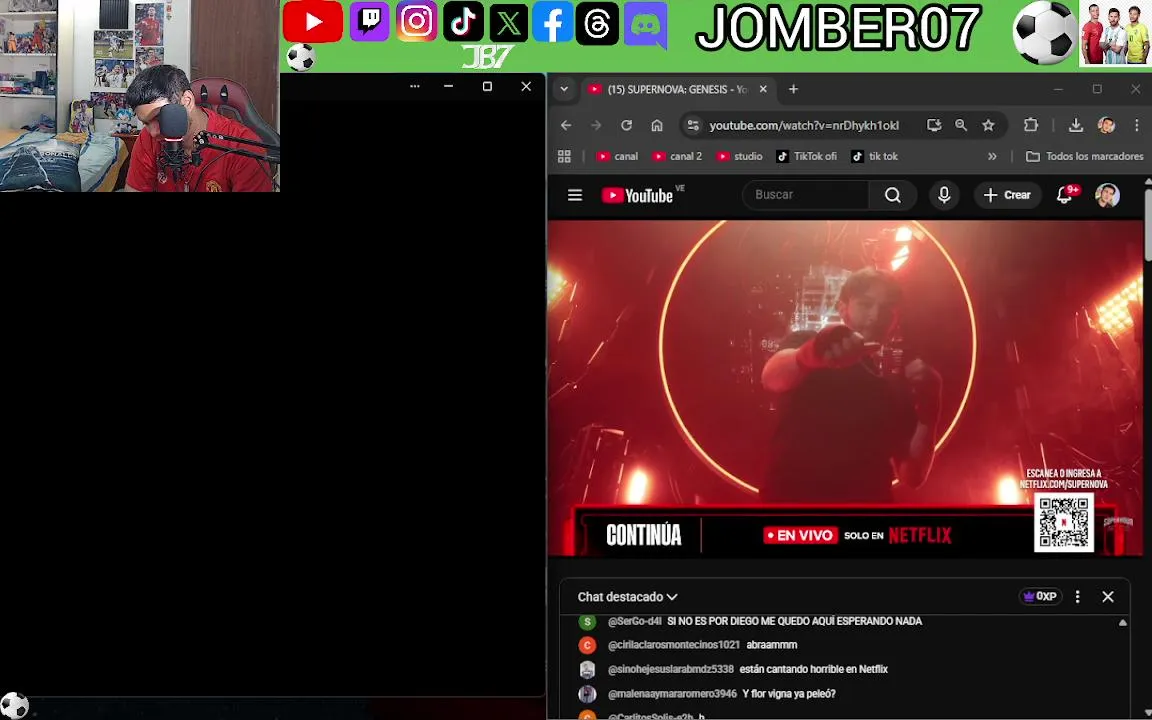Click the QR code in the video
1152x720 pixels.
click(1064, 522)
